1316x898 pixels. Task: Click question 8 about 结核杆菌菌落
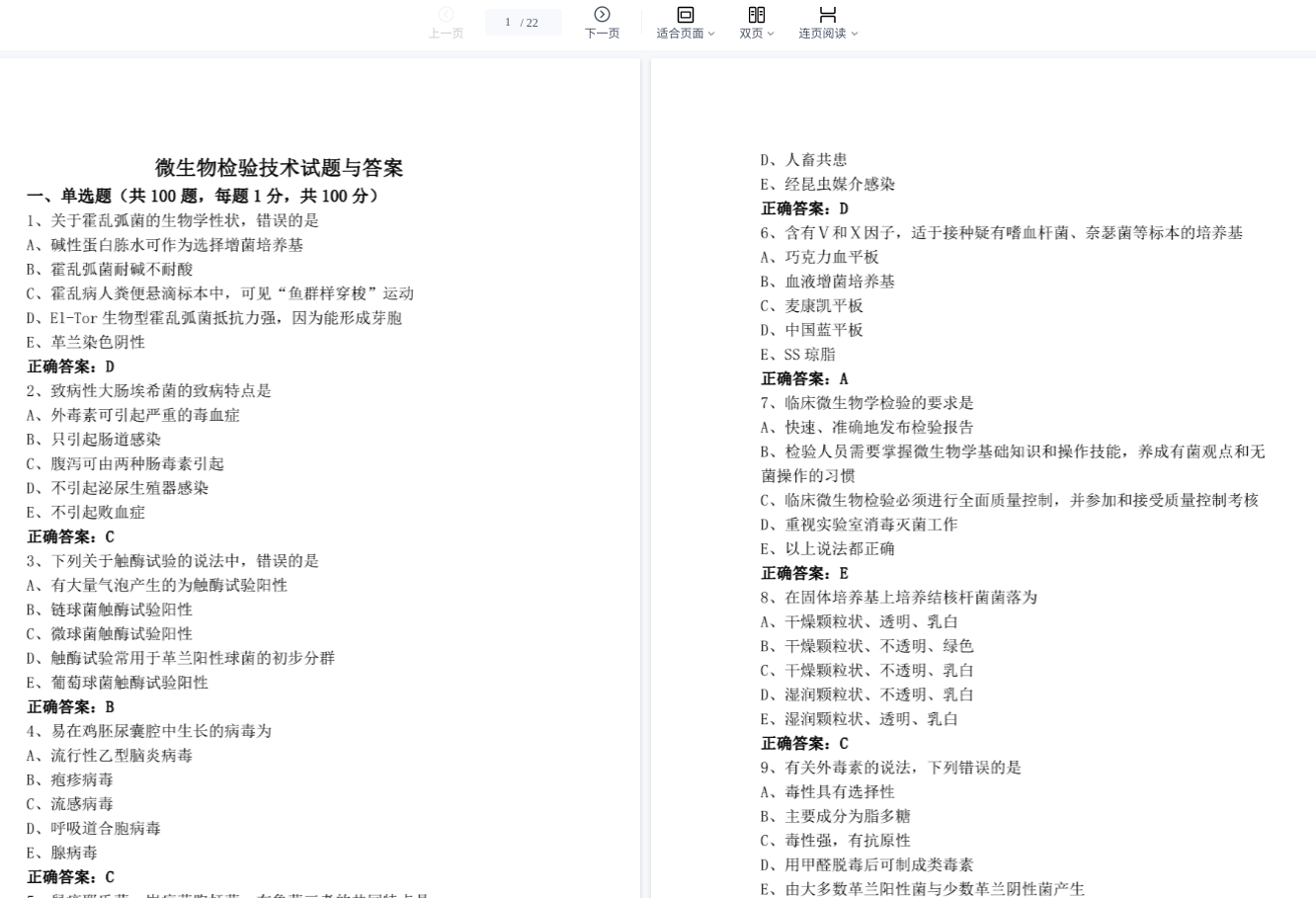click(x=898, y=598)
